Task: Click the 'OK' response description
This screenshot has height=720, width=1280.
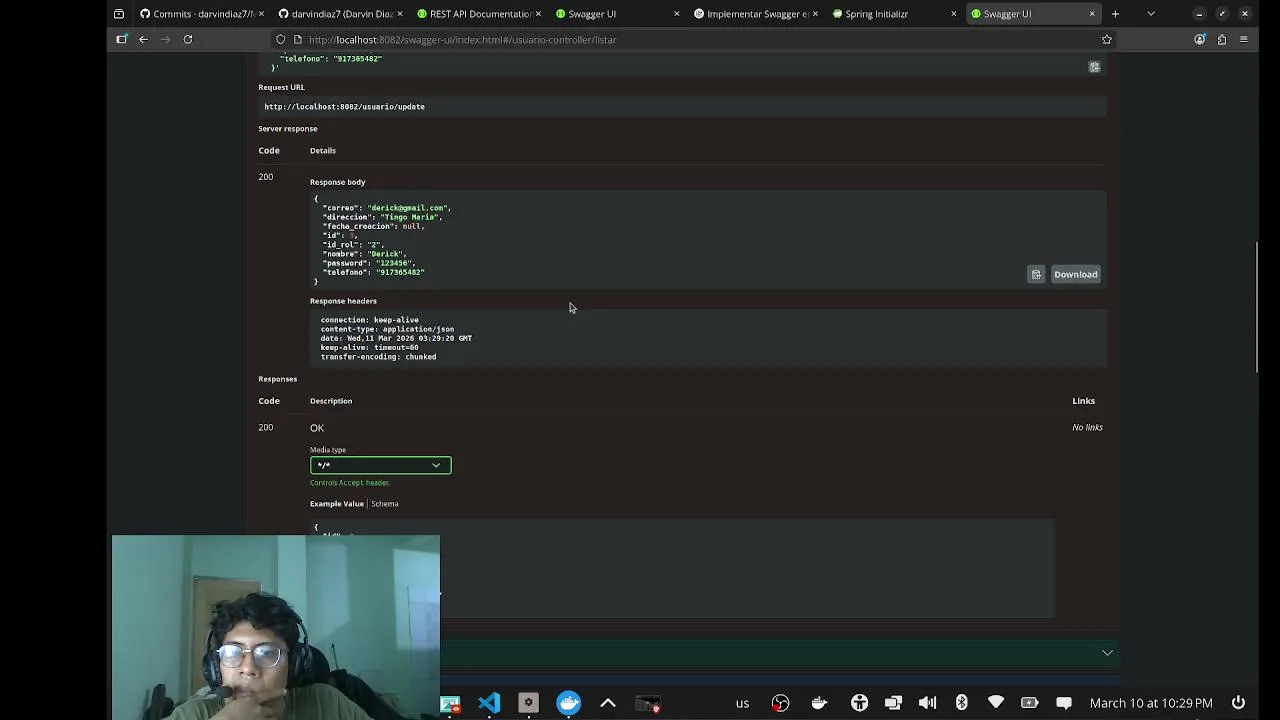Action: coord(317,428)
